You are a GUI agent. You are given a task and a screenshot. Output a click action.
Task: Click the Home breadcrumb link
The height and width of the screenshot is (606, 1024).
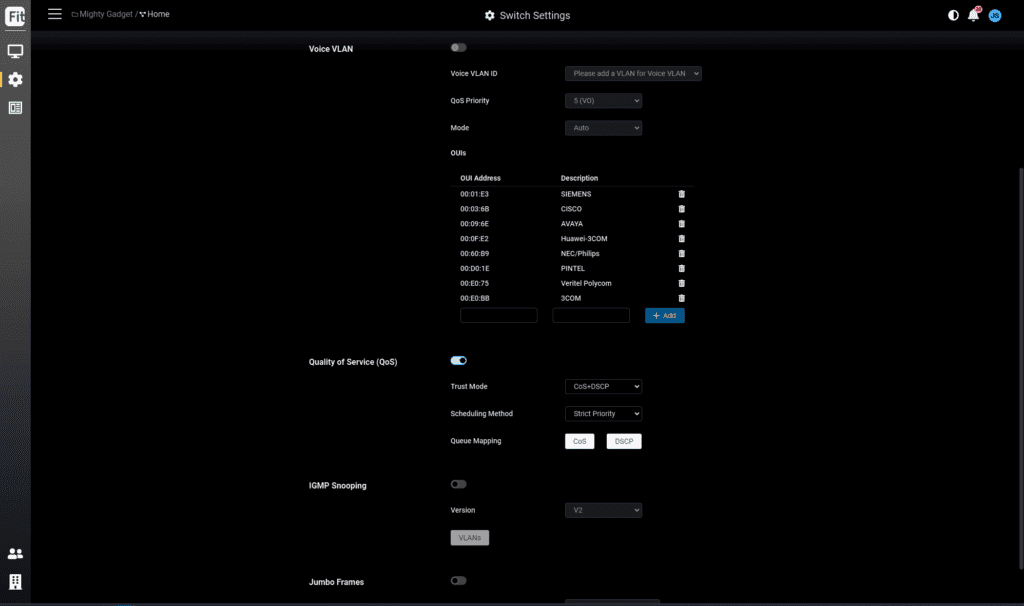(x=158, y=15)
